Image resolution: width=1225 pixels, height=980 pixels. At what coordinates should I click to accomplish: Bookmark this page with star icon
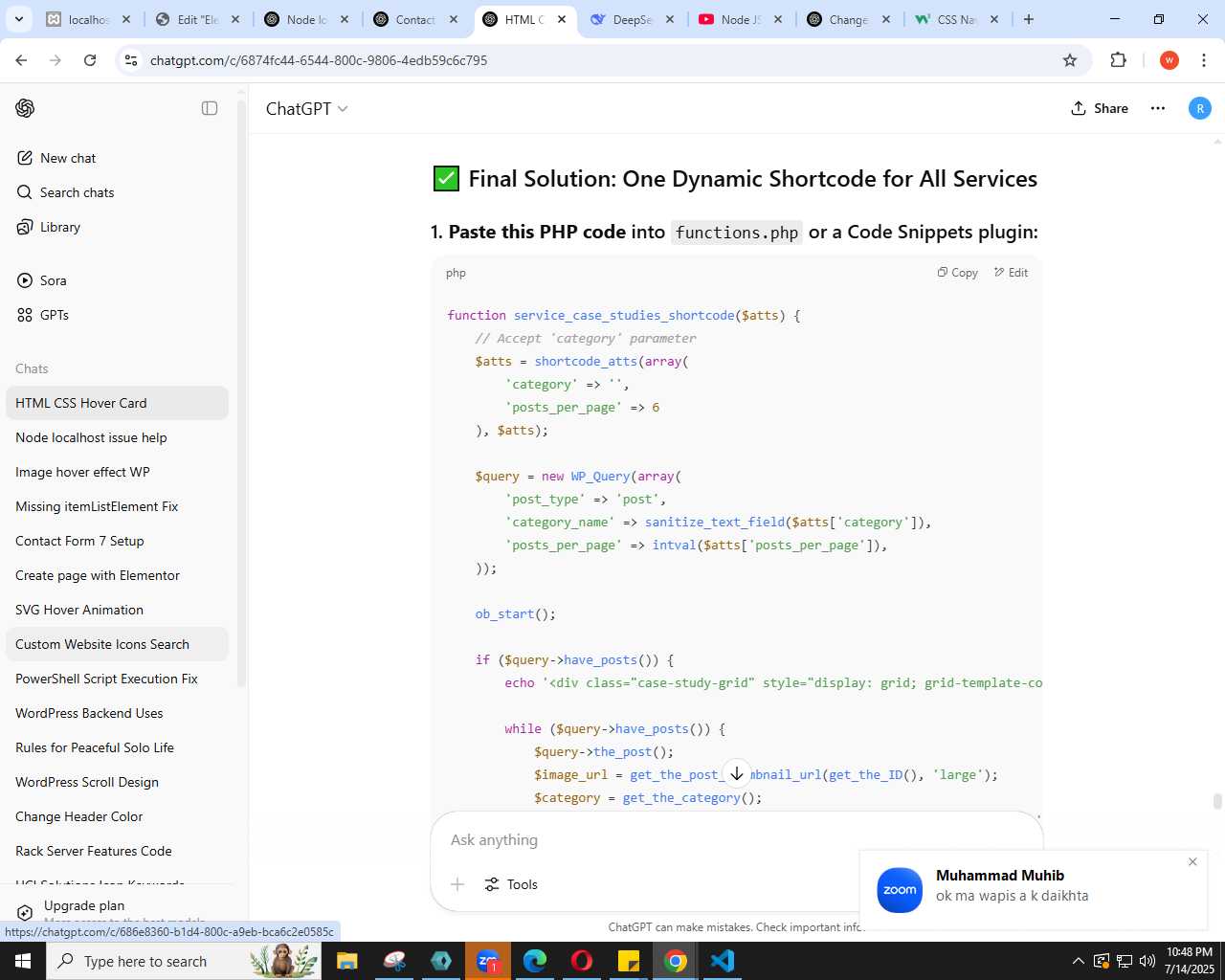point(1070,60)
